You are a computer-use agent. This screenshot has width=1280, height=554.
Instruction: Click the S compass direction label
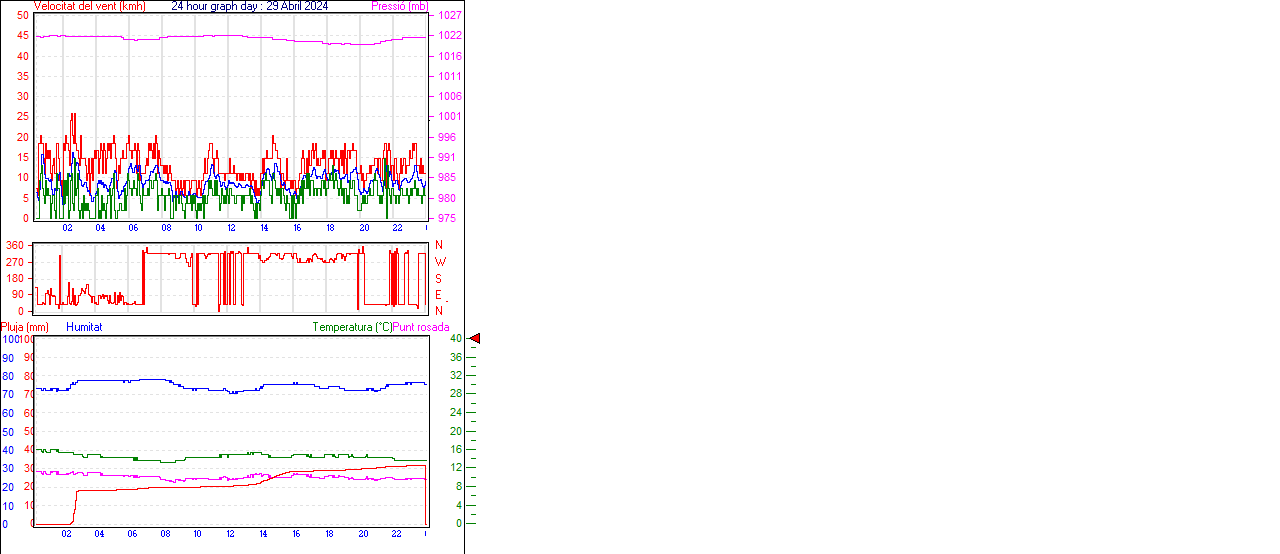438,279
